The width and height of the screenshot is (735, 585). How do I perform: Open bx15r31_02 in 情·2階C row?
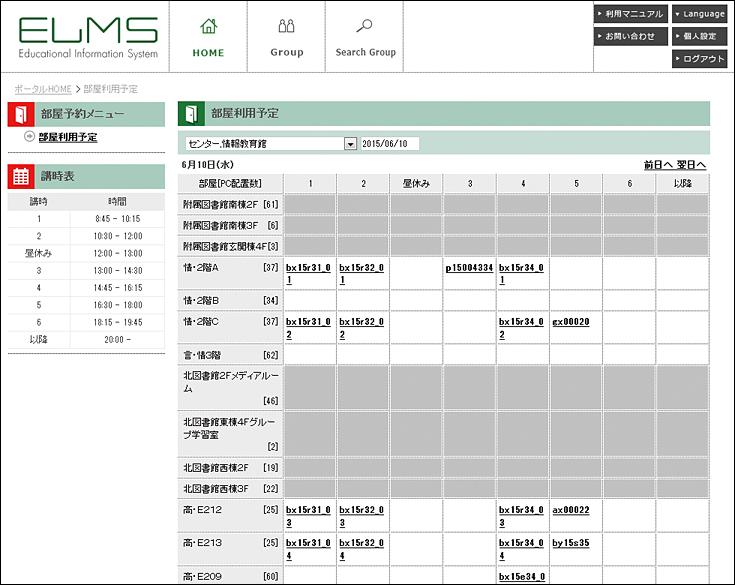(x=308, y=328)
